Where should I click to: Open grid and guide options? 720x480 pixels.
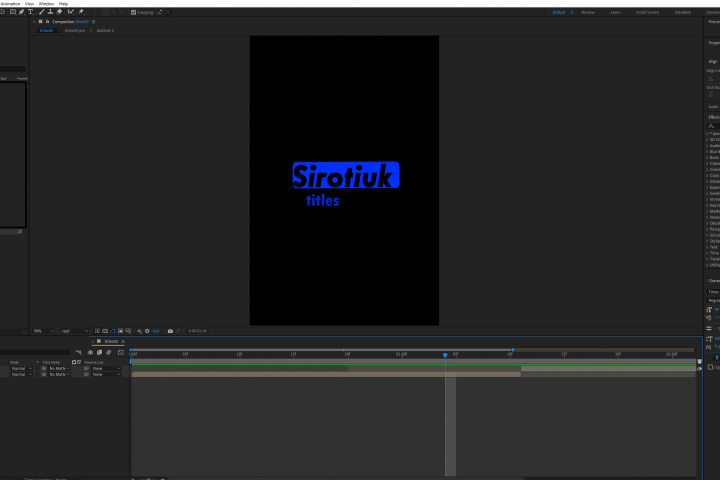pyautogui.click(x=128, y=331)
